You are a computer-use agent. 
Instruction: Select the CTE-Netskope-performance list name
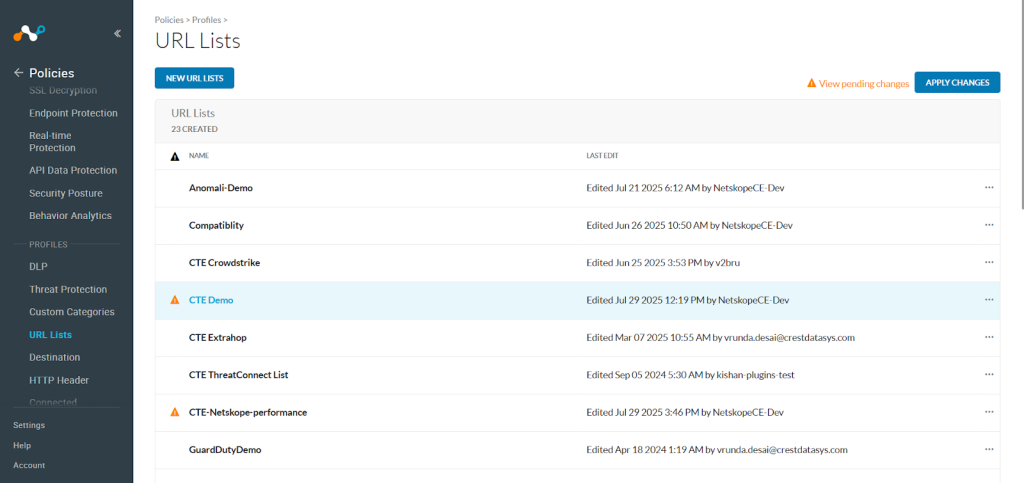(x=248, y=413)
